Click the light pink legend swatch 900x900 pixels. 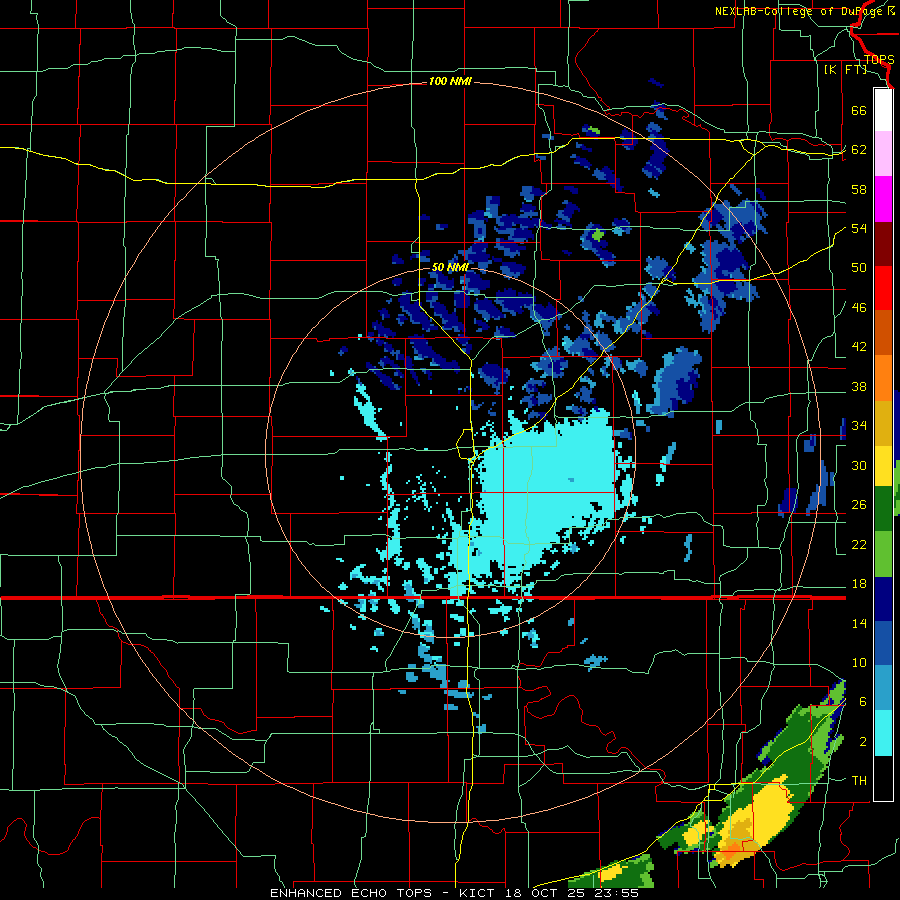(883, 154)
